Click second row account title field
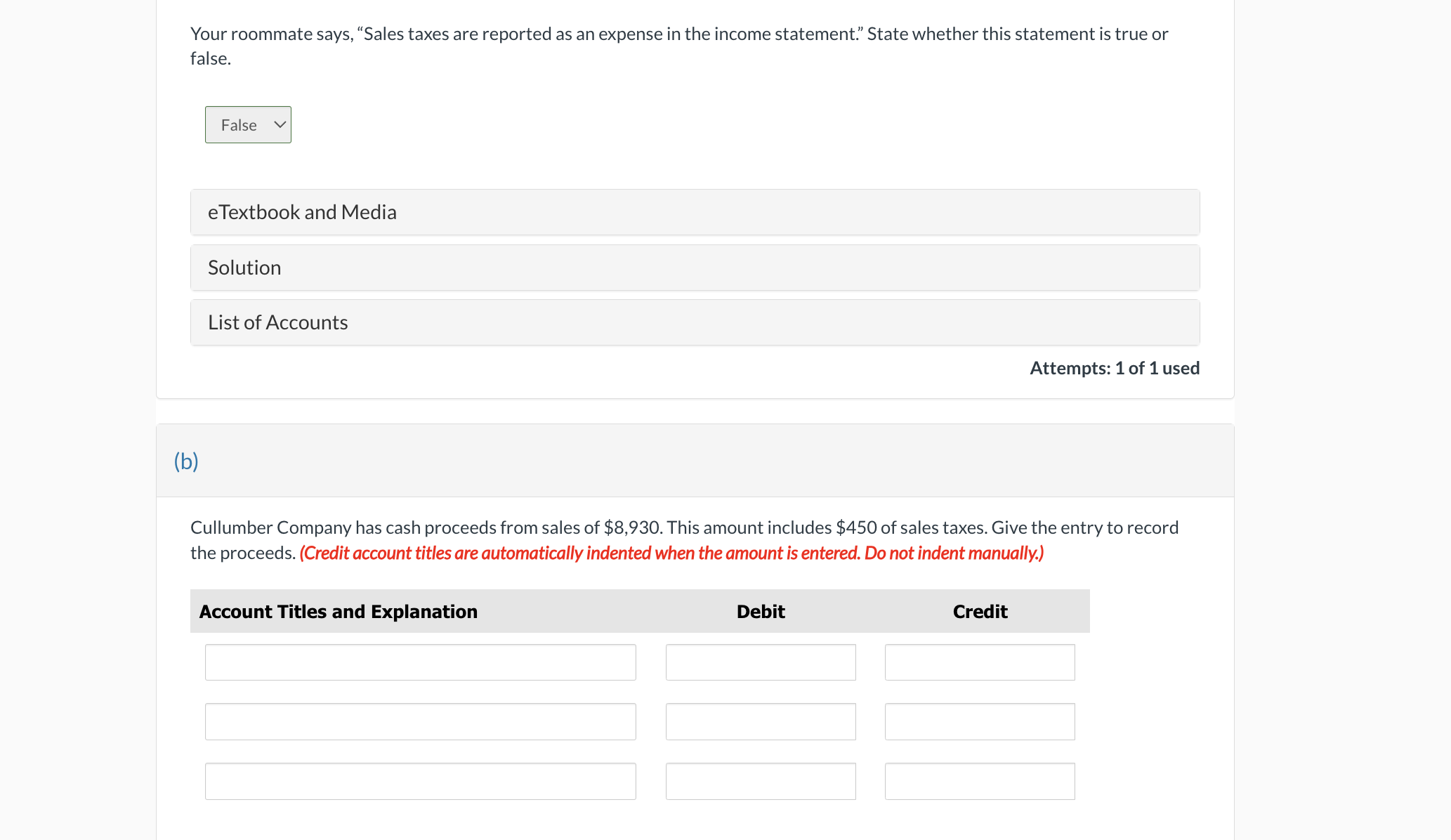 click(x=420, y=721)
